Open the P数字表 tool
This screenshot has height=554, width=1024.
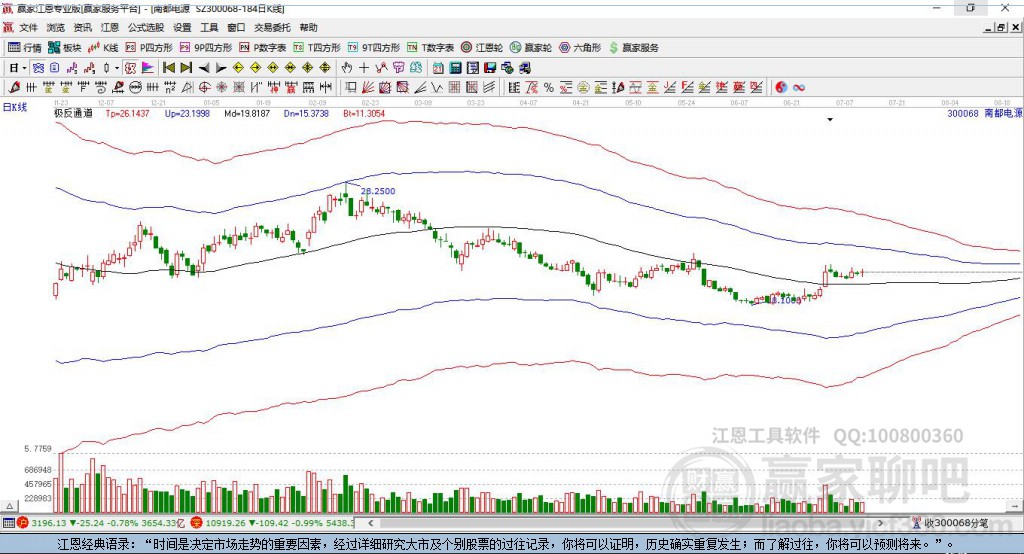click(x=263, y=48)
